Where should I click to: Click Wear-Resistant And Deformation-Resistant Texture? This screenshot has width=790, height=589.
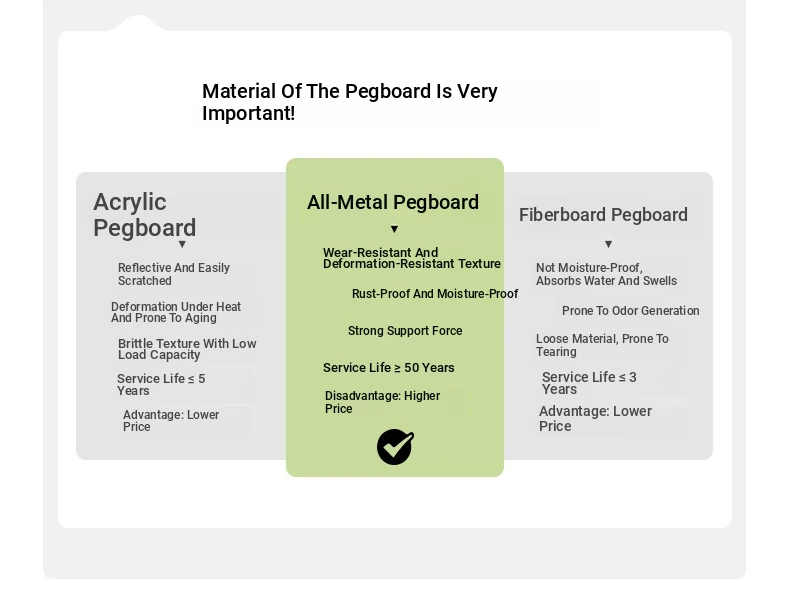pyautogui.click(x=412, y=258)
